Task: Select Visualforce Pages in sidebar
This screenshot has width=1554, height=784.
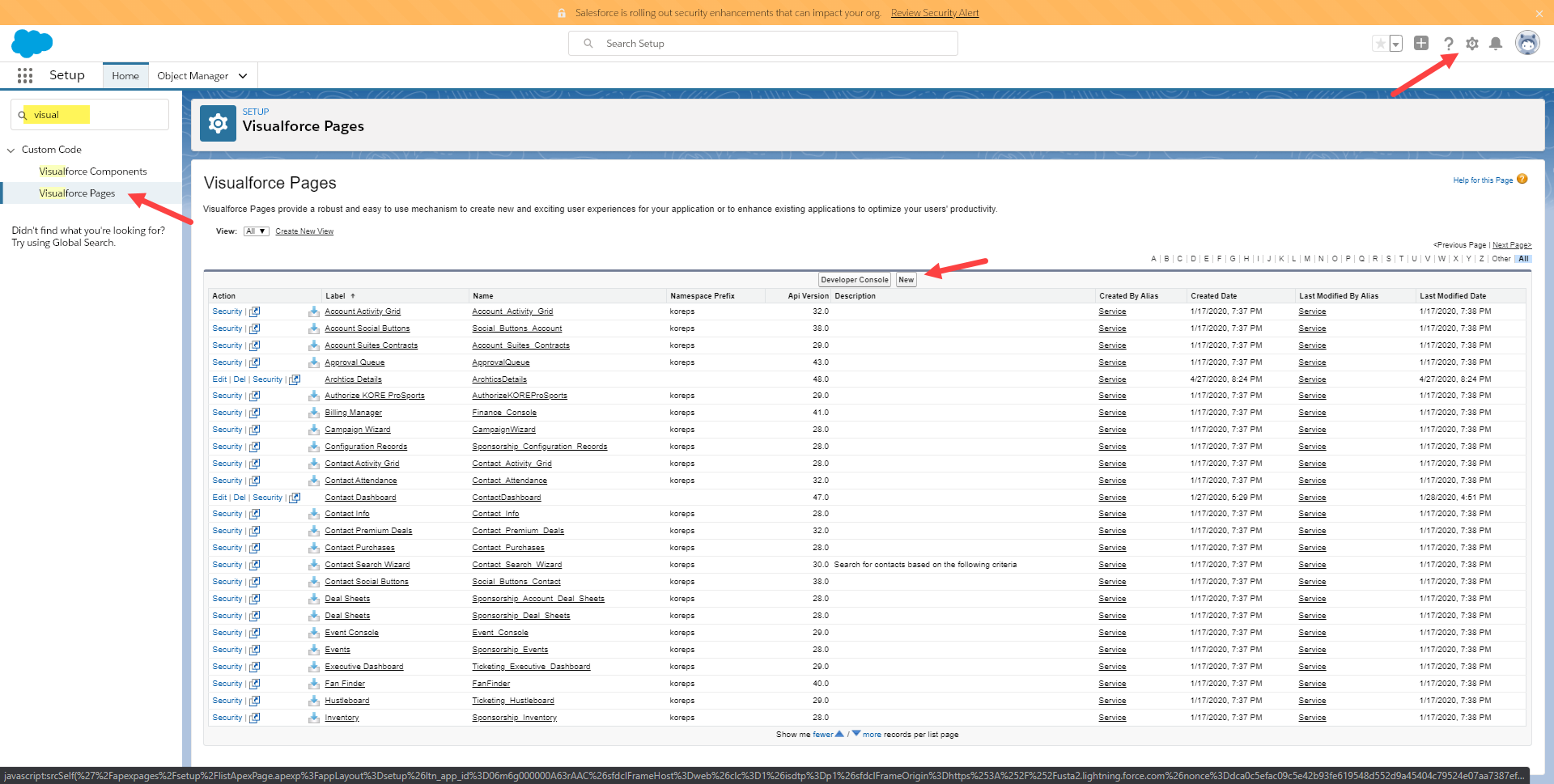Action: pyautogui.click(x=77, y=193)
